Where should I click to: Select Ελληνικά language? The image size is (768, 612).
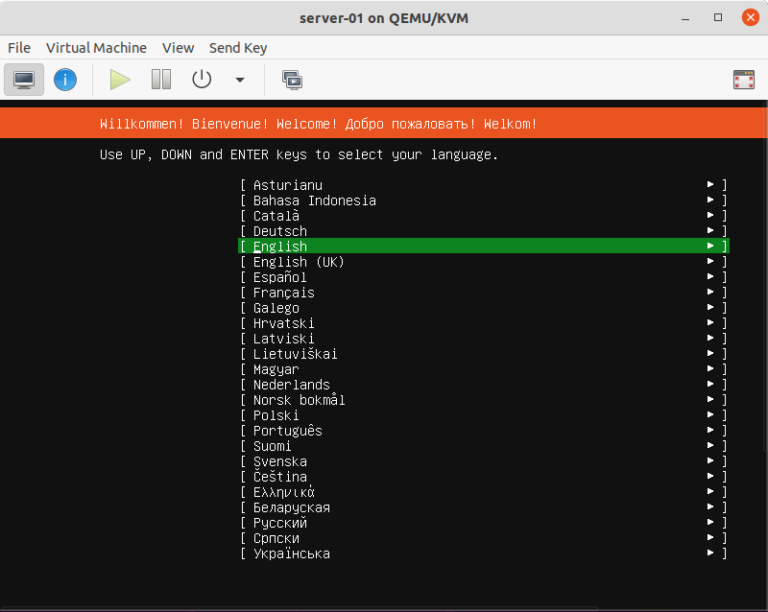click(x=483, y=492)
